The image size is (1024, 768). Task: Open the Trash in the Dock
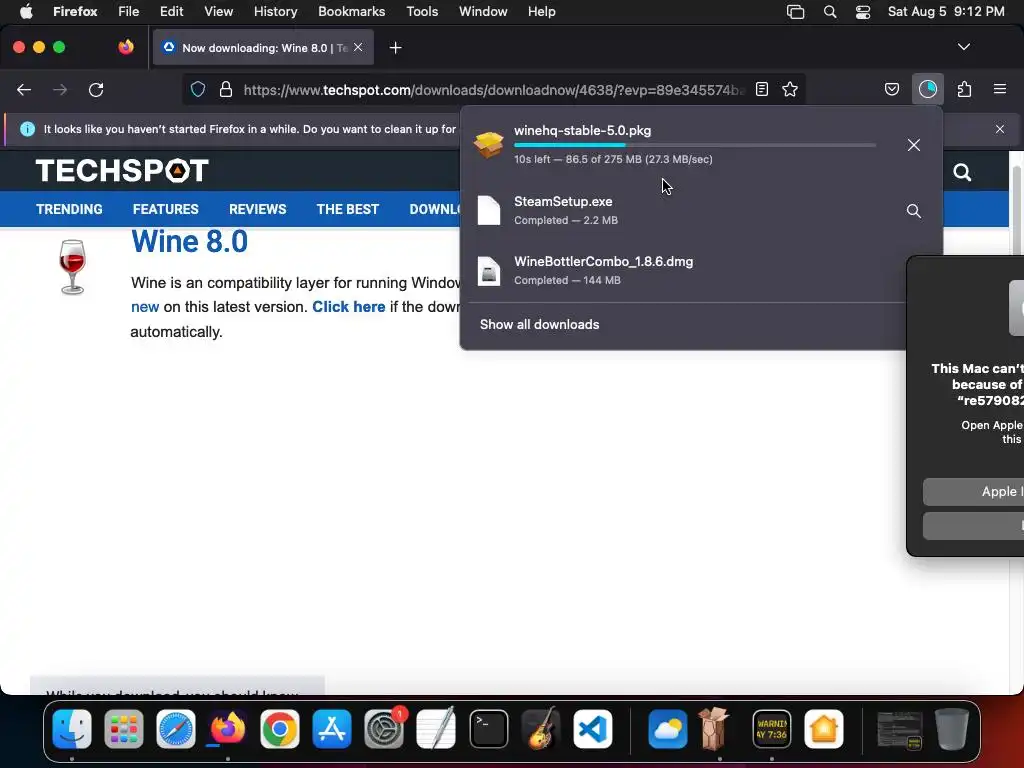point(952,728)
